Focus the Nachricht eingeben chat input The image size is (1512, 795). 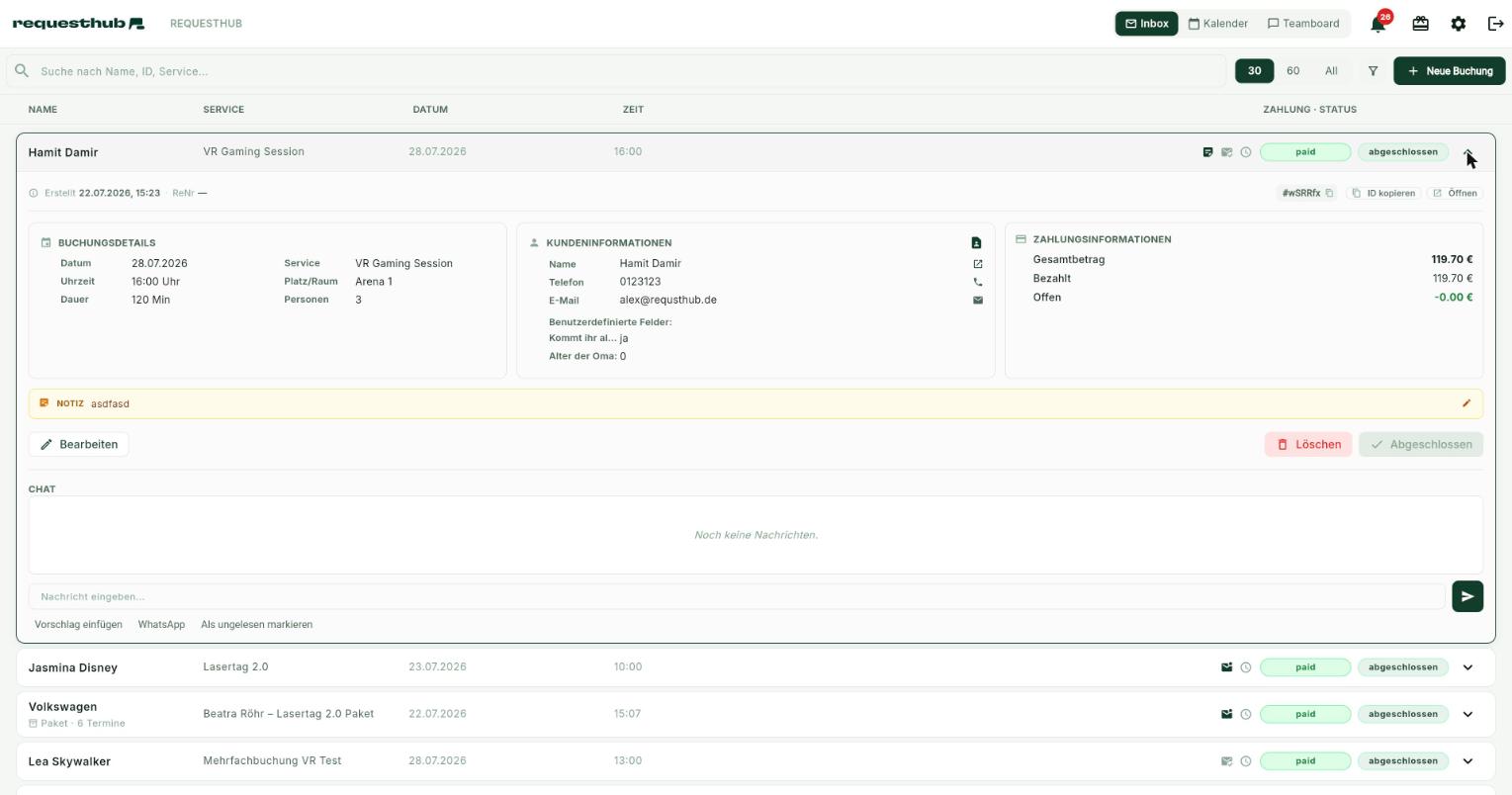click(737, 596)
